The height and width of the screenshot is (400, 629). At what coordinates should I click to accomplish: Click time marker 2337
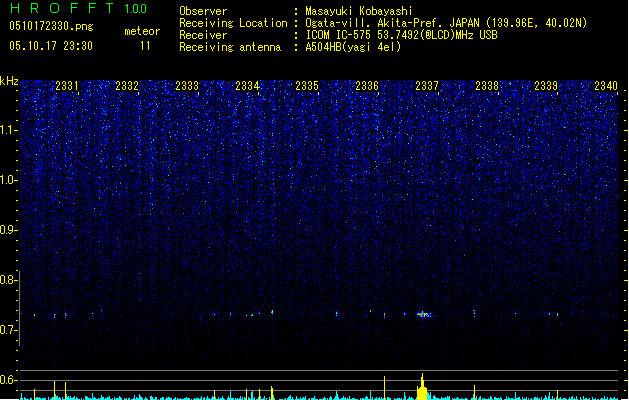(427, 86)
